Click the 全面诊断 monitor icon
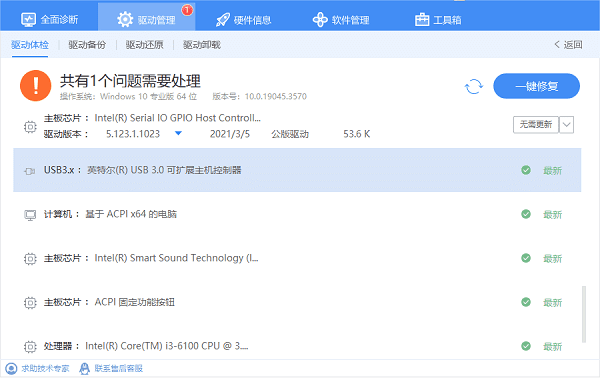The height and width of the screenshot is (378, 600). 28,20
